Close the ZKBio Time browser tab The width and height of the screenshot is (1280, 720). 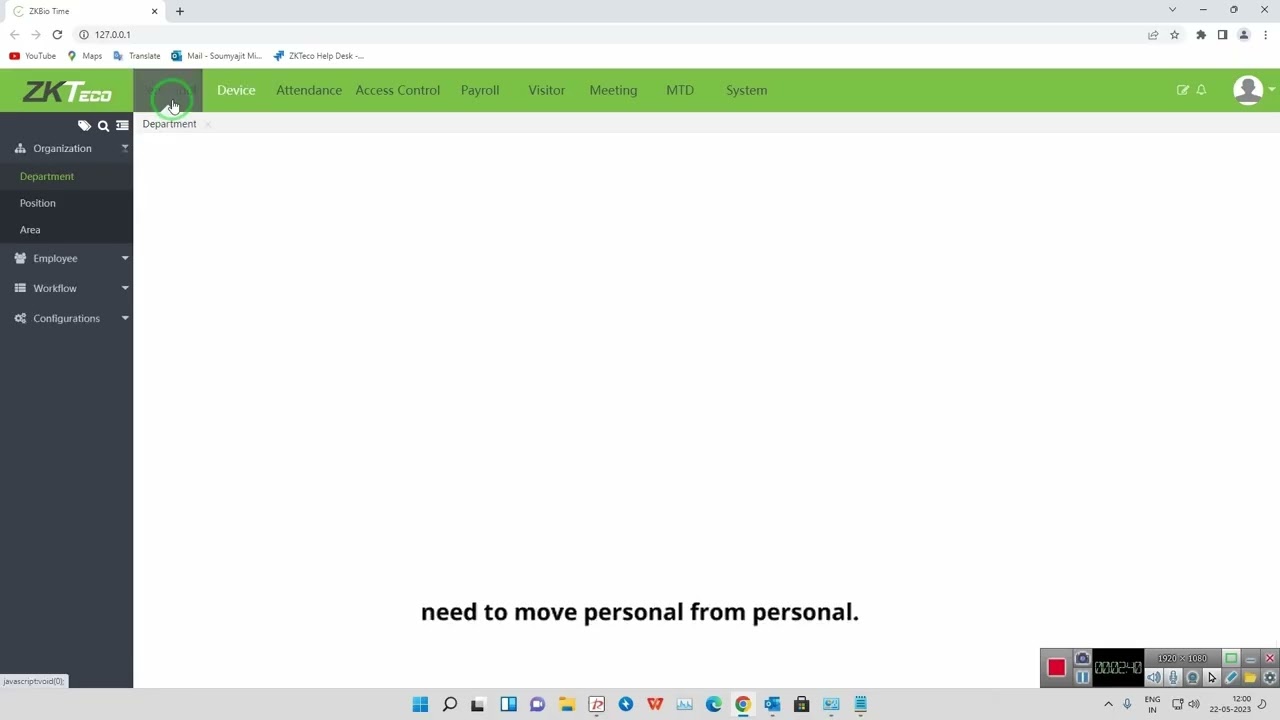[x=155, y=11]
